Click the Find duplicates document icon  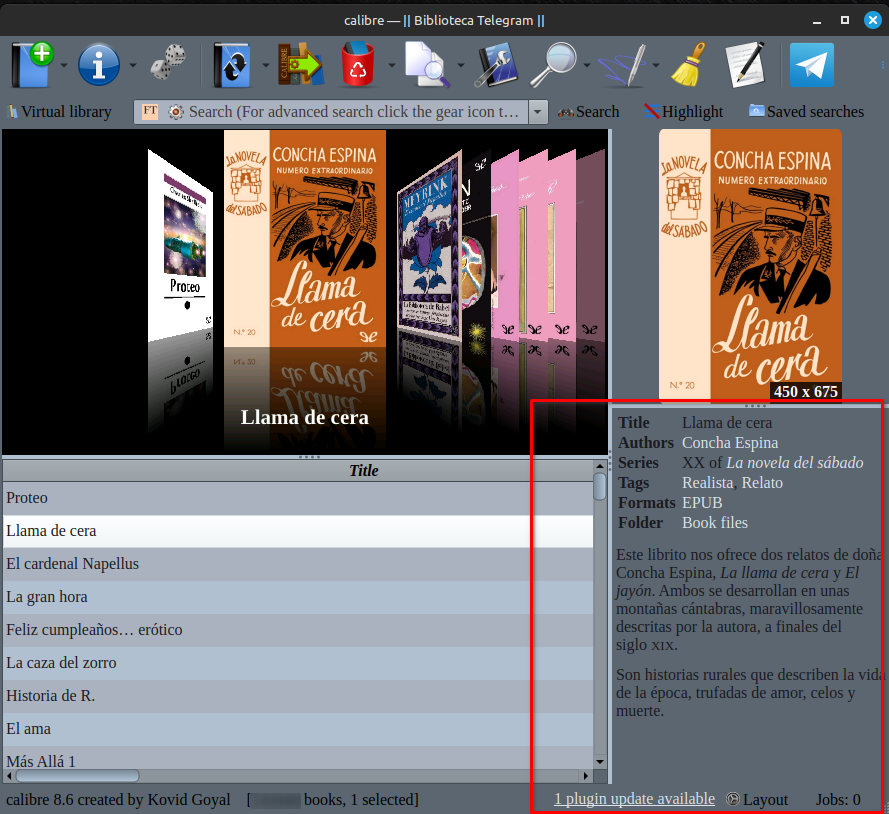[426, 65]
